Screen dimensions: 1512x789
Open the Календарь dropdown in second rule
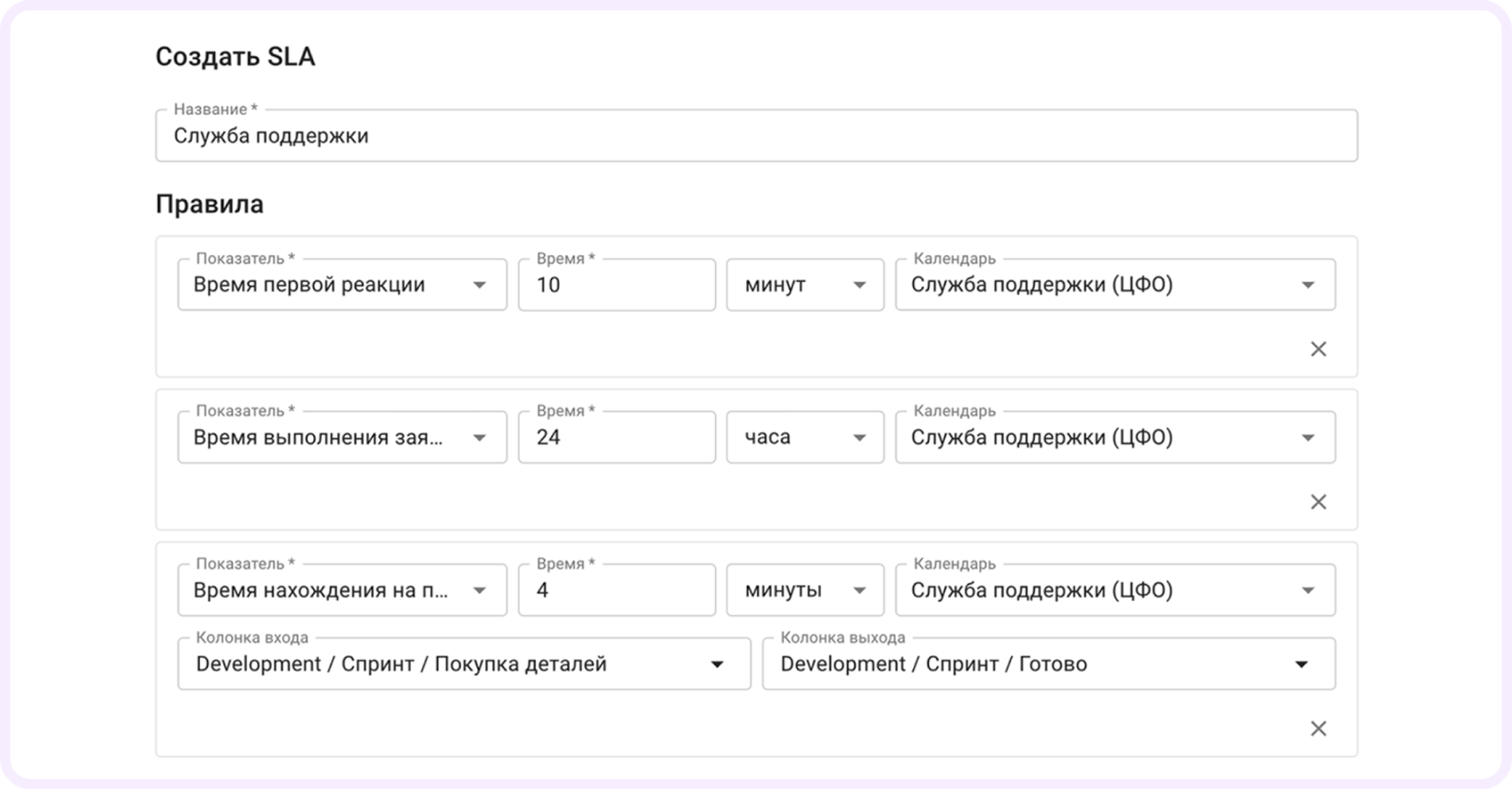[1114, 438]
